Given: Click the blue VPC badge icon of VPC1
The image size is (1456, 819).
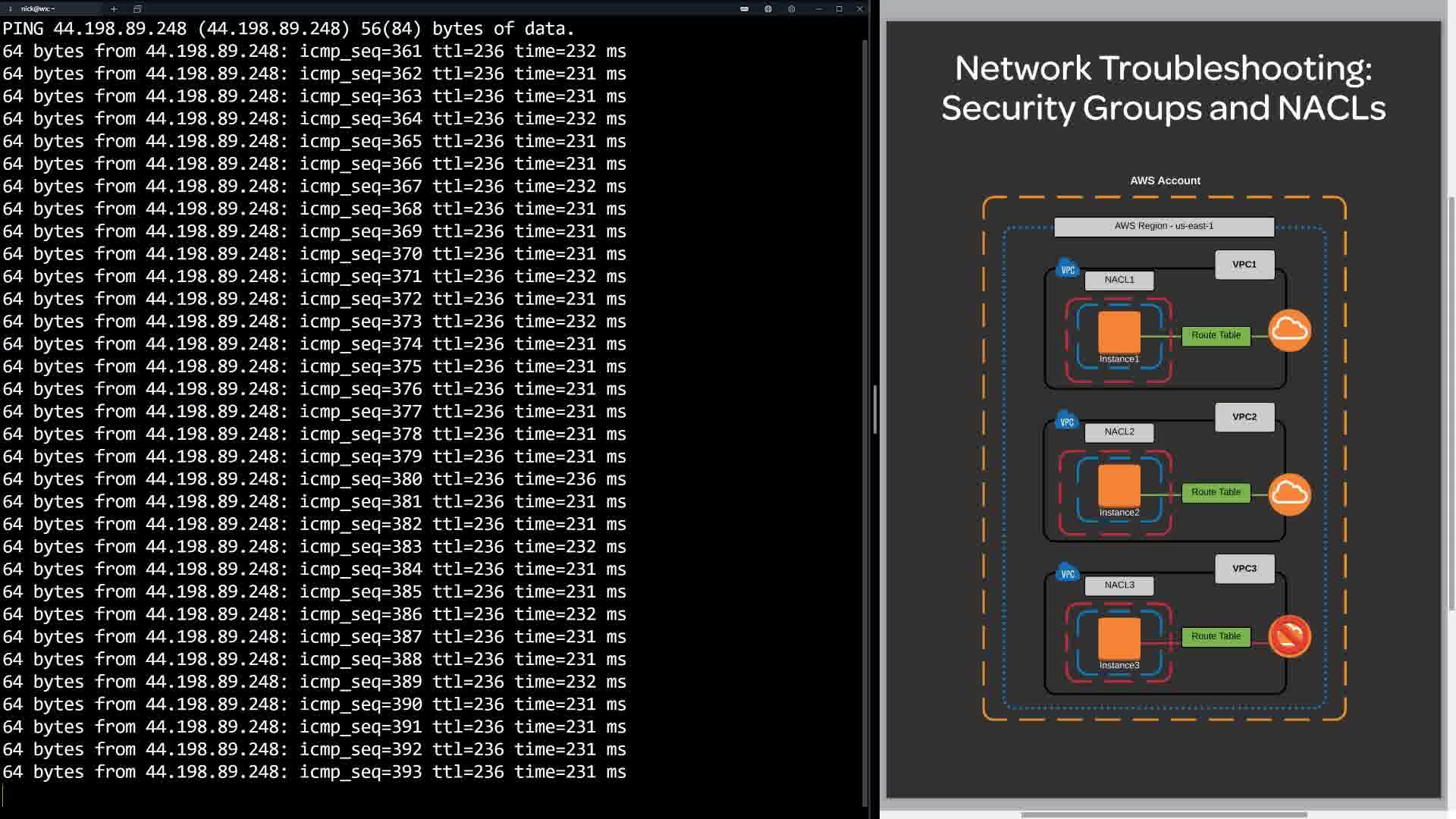Looking at the screenshot, I should 1067,269.
